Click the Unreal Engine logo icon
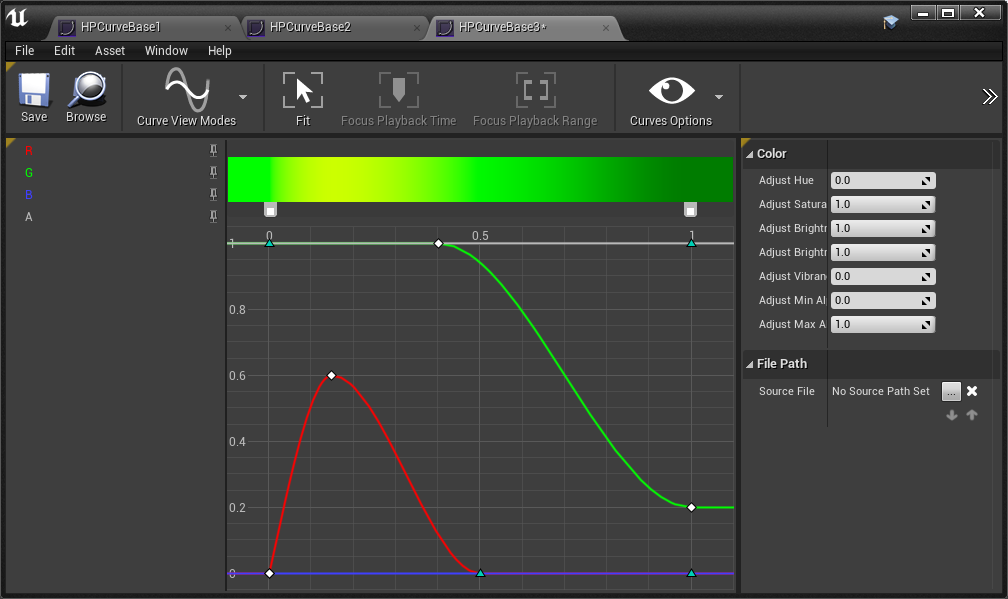 click(17, 17)
